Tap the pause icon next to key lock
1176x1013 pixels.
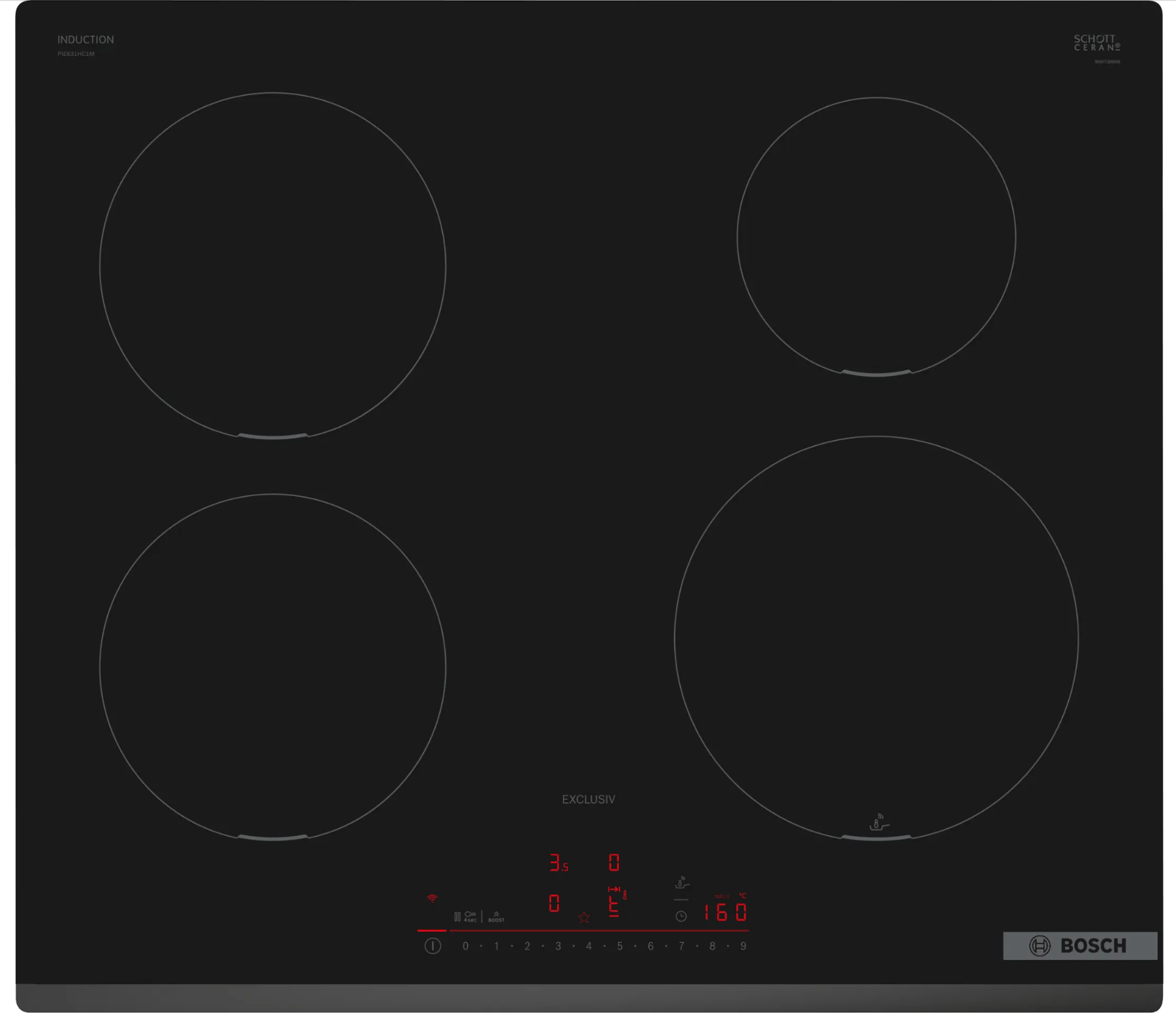tap(457, 917)
